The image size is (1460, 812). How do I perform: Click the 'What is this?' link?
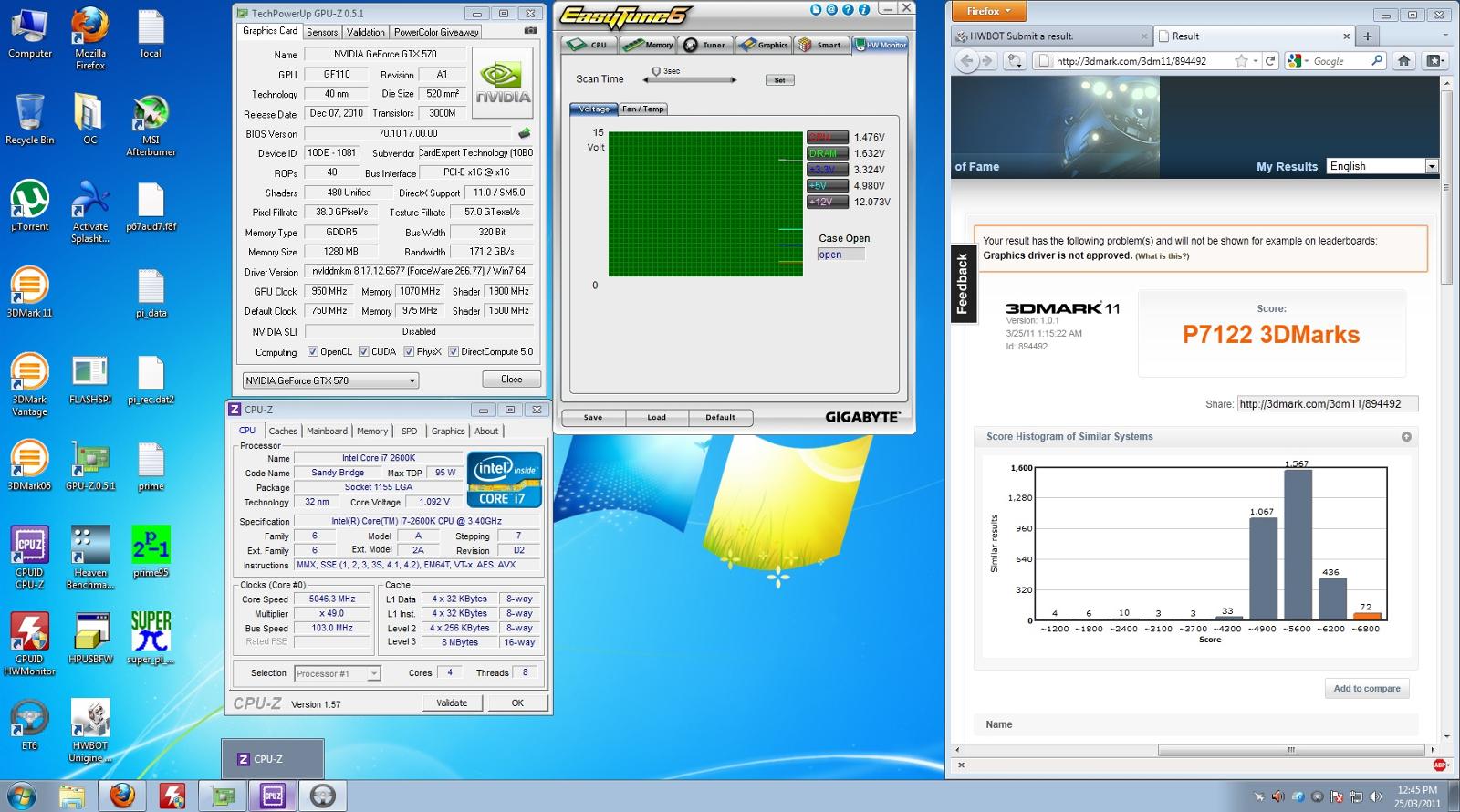coord(1162,256)
